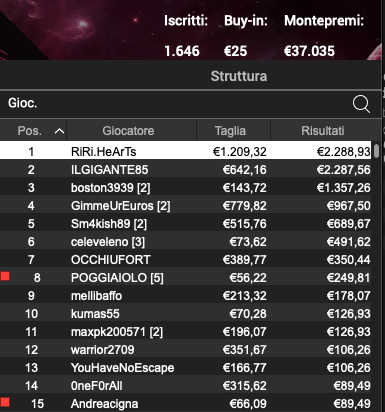This screenshot has width=385, height=412.
Task: Click the leaderboard vertical scrollbar thumb
Action: tap(376, 150)
